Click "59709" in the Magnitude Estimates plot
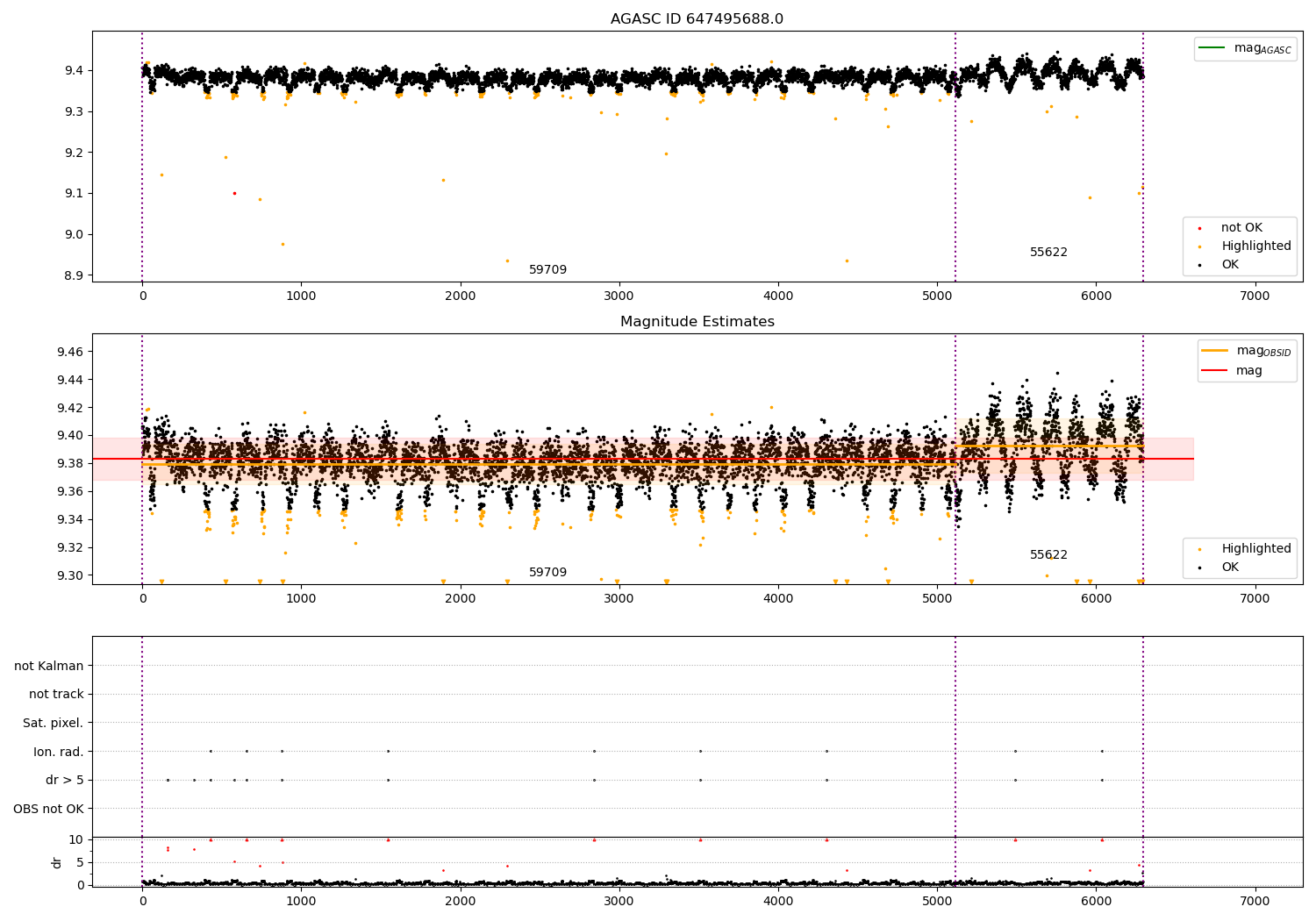The height and width of the screenshot is (921, 1316). click(x=547, y=573)
